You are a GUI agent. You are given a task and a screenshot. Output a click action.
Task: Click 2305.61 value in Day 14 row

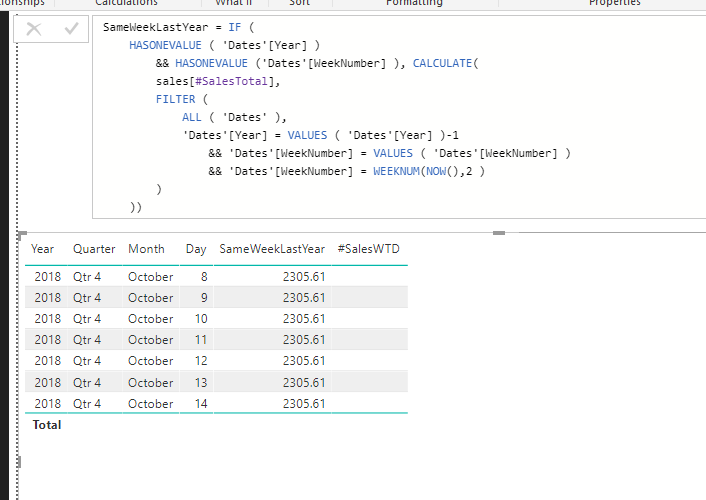click(x=304, y=404)
